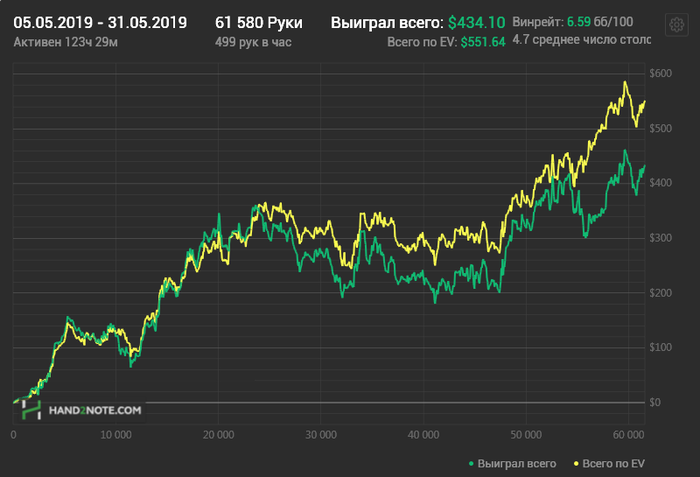Click the 60 000 x-axis label

pyautogui.click(x=629, y=435)
